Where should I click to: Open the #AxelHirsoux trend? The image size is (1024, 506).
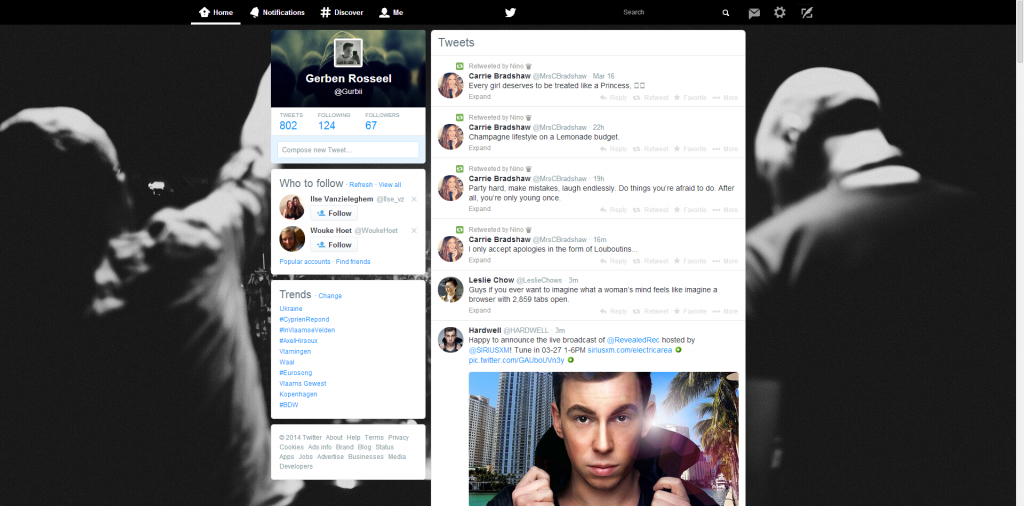point(298,340)
